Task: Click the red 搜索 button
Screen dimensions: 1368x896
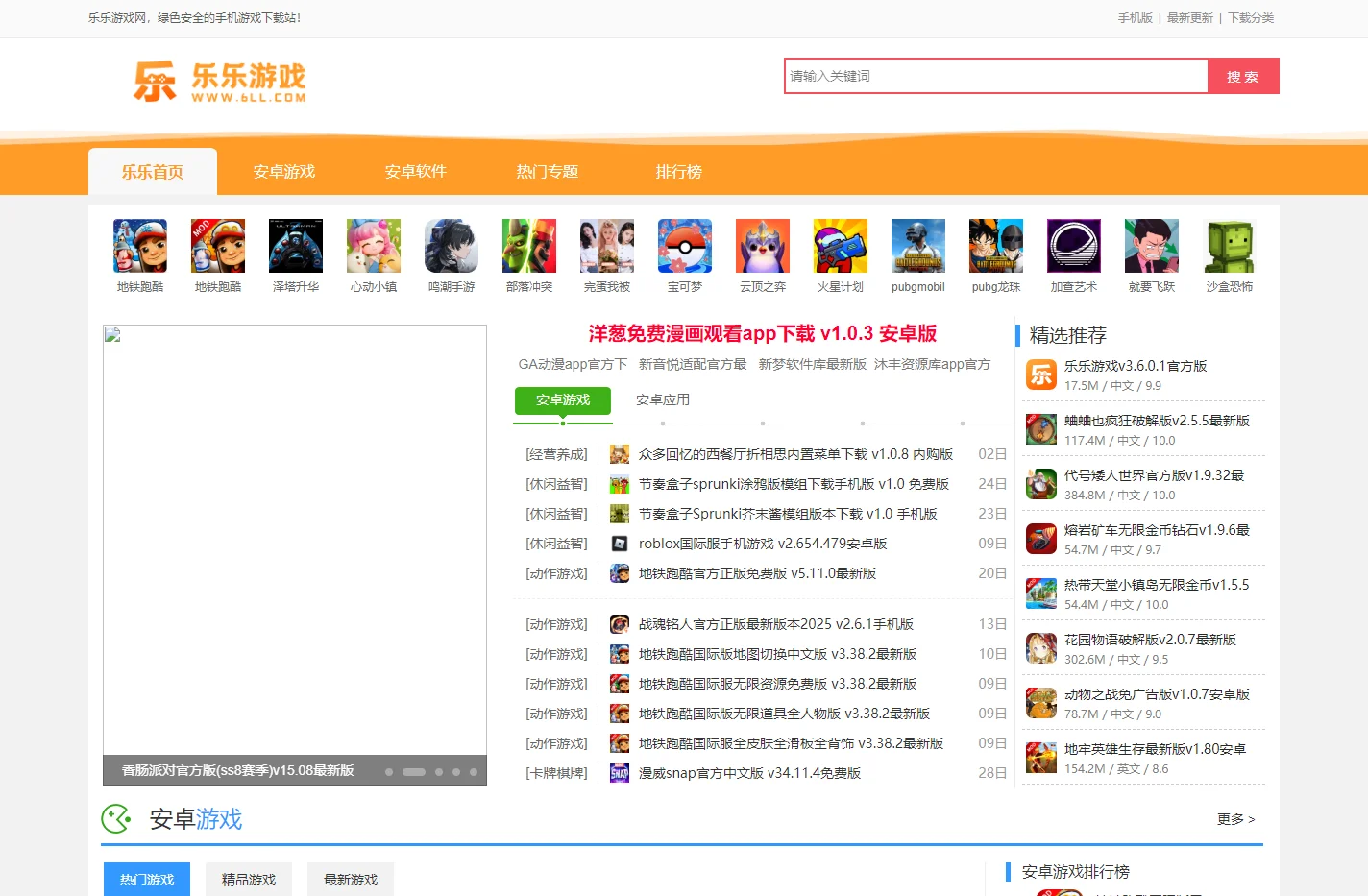Action: pyautogui.click(x=1243, y=76)
